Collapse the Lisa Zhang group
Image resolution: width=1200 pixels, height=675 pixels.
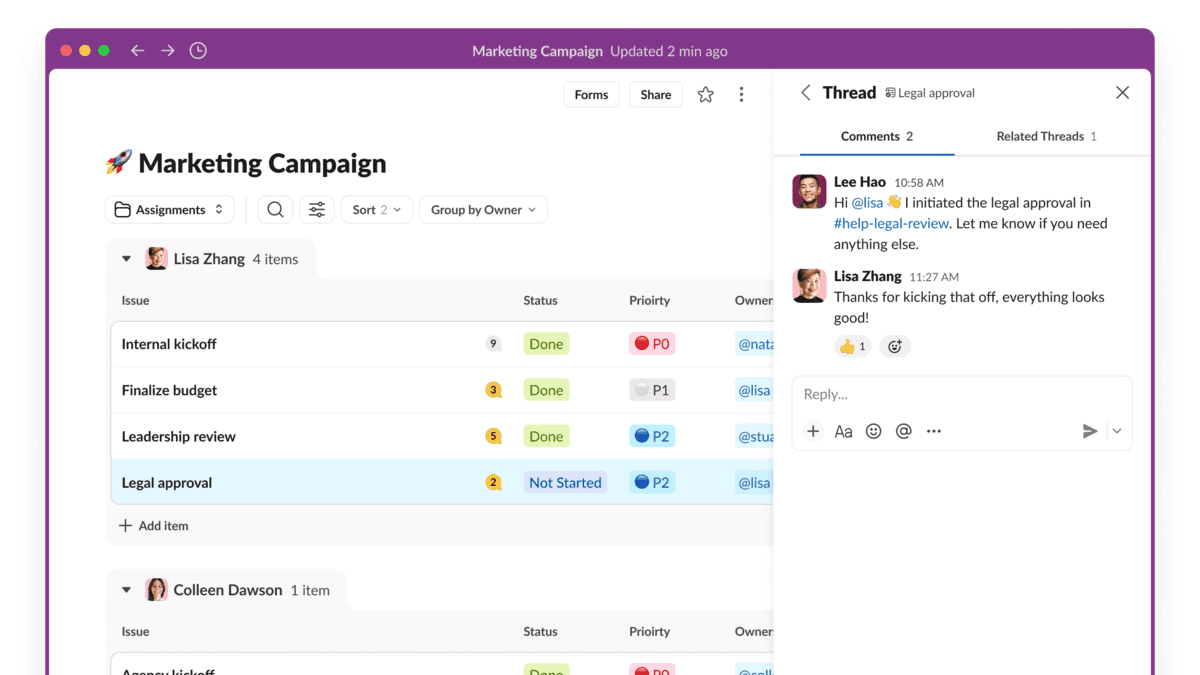[126, 259]
